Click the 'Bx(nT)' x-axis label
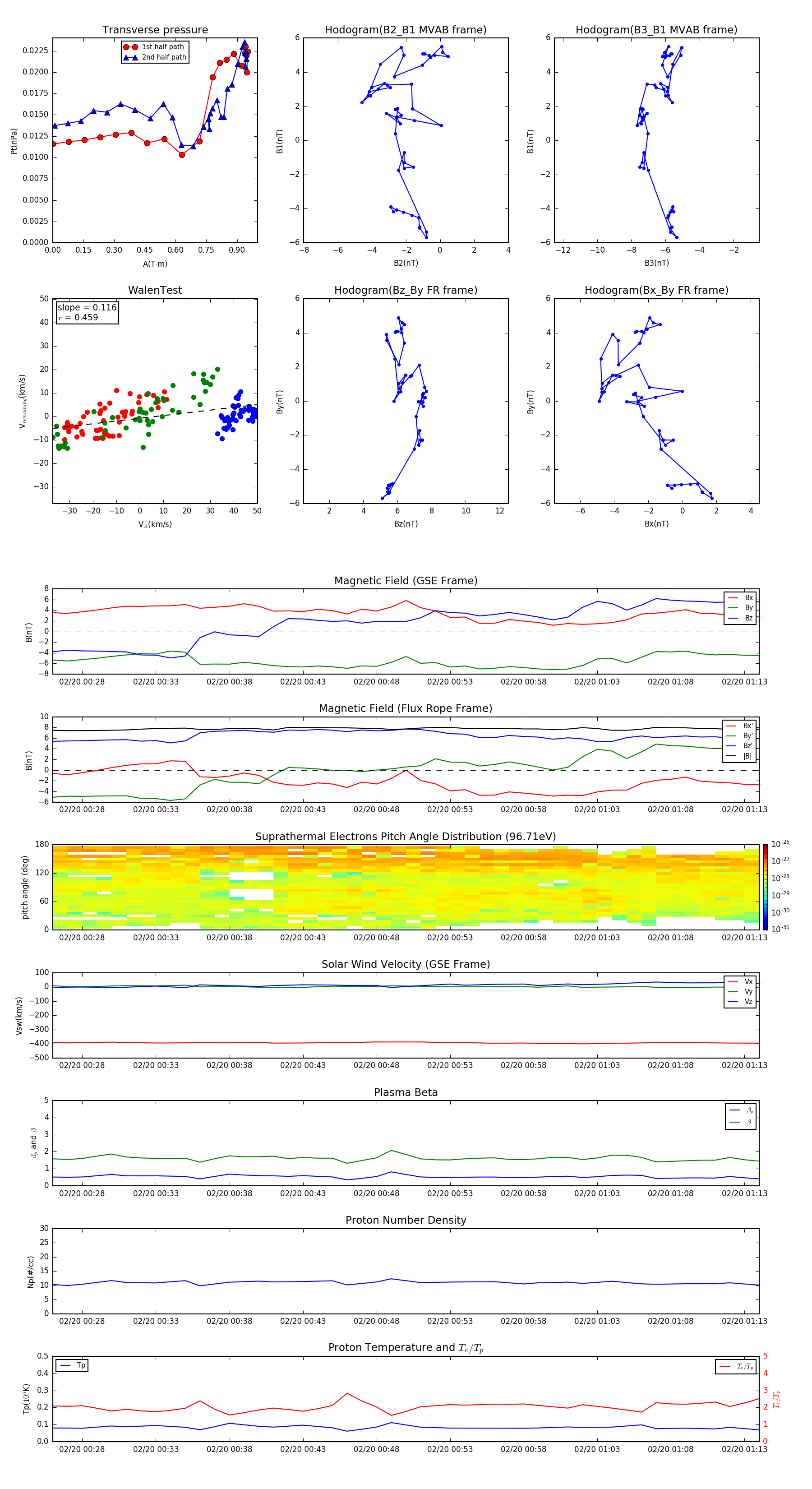The height and width of the screenshot is (1489, 812). click(656, 524)
